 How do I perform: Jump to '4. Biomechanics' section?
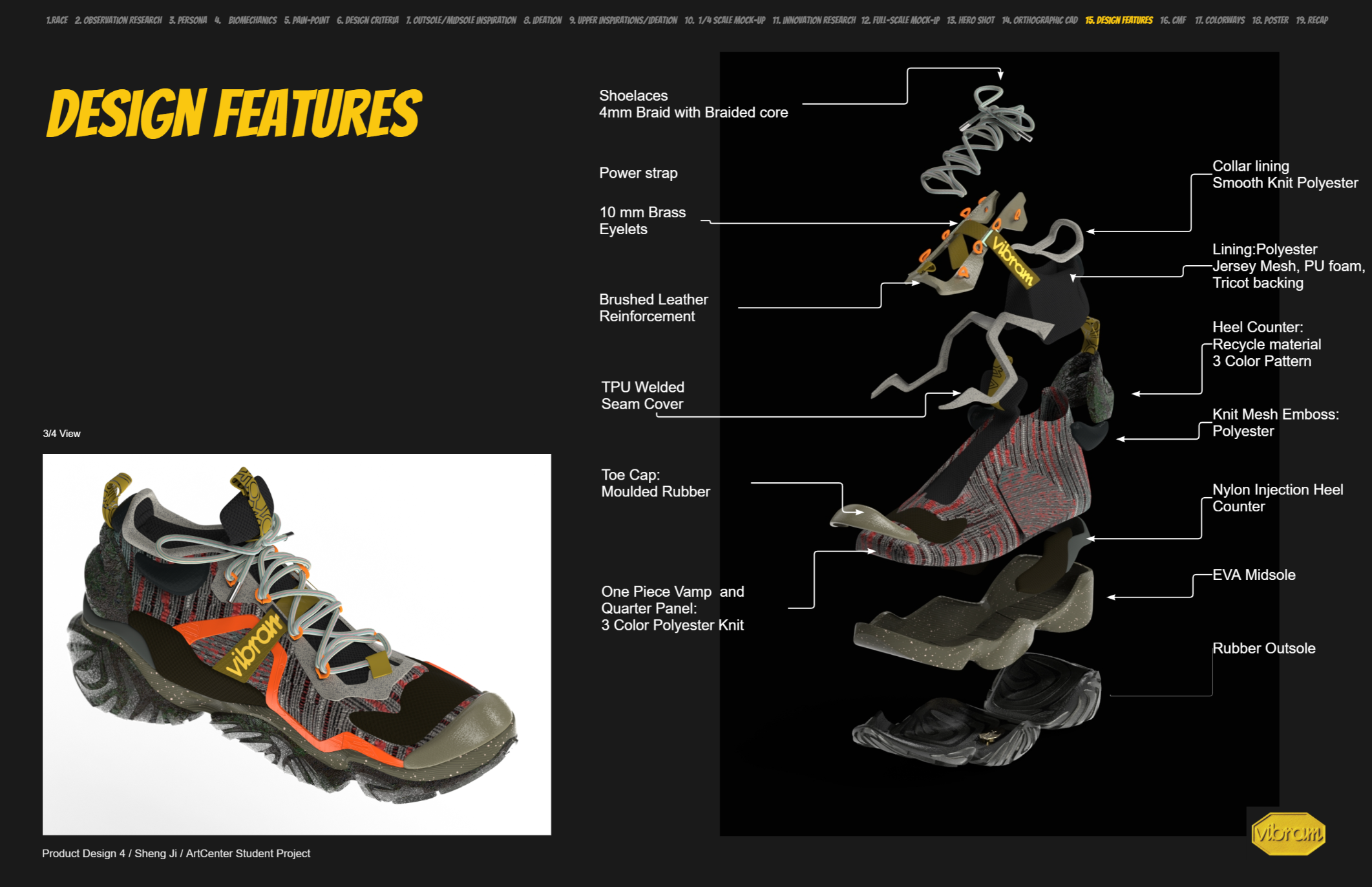click(x=246, y=21)
